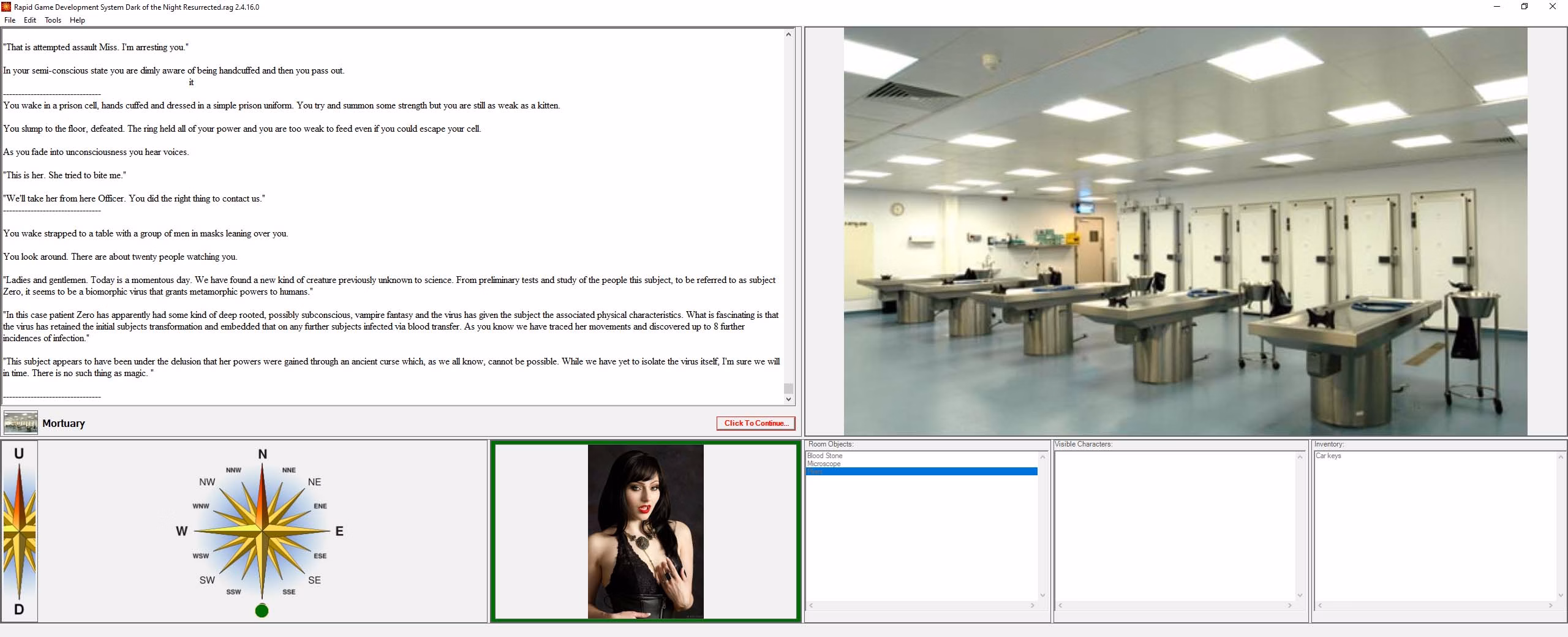Go down using the D arrow
The width and height of the screenshot is (1568, 637).
(19, 609)
